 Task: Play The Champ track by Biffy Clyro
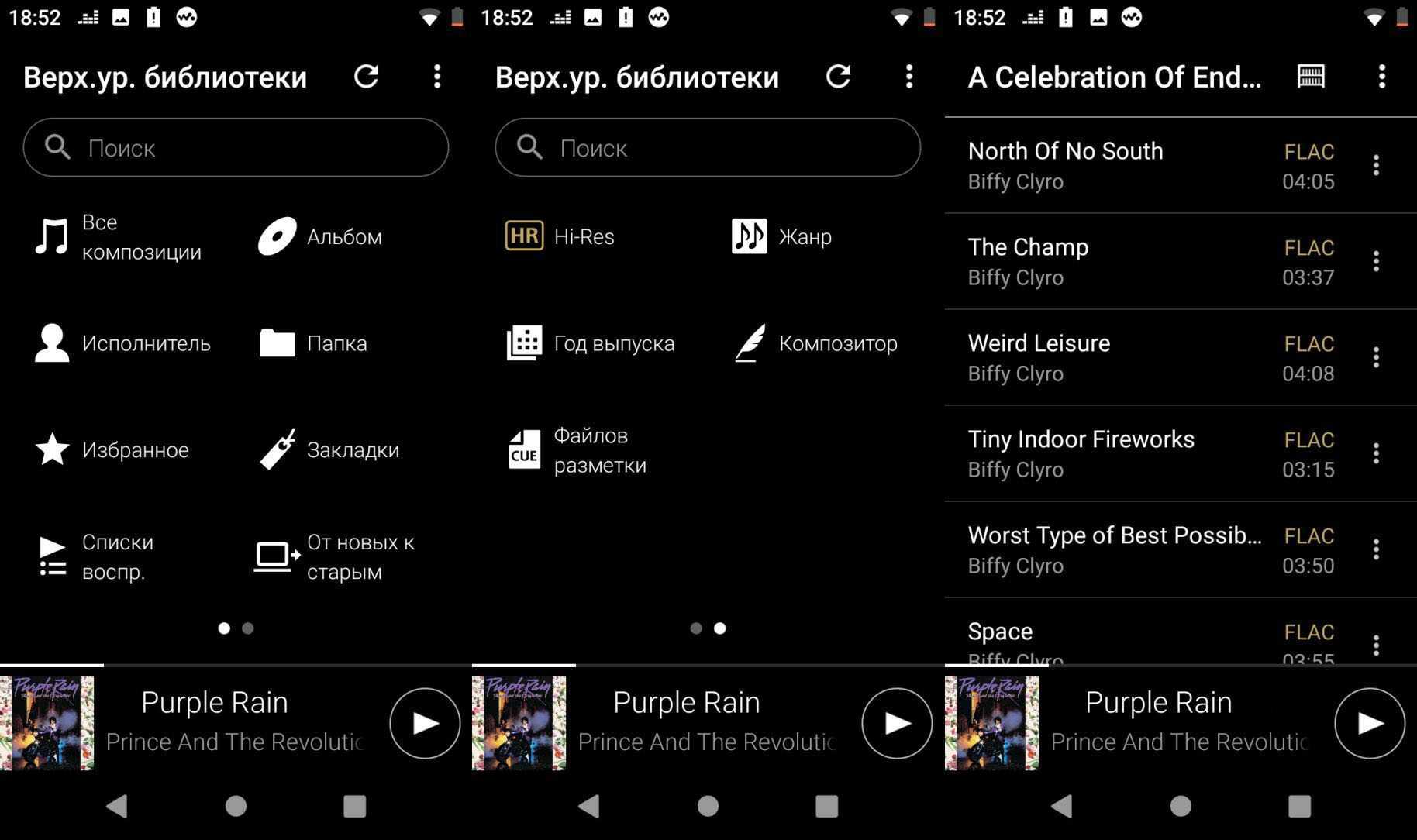click(1116, 261)
